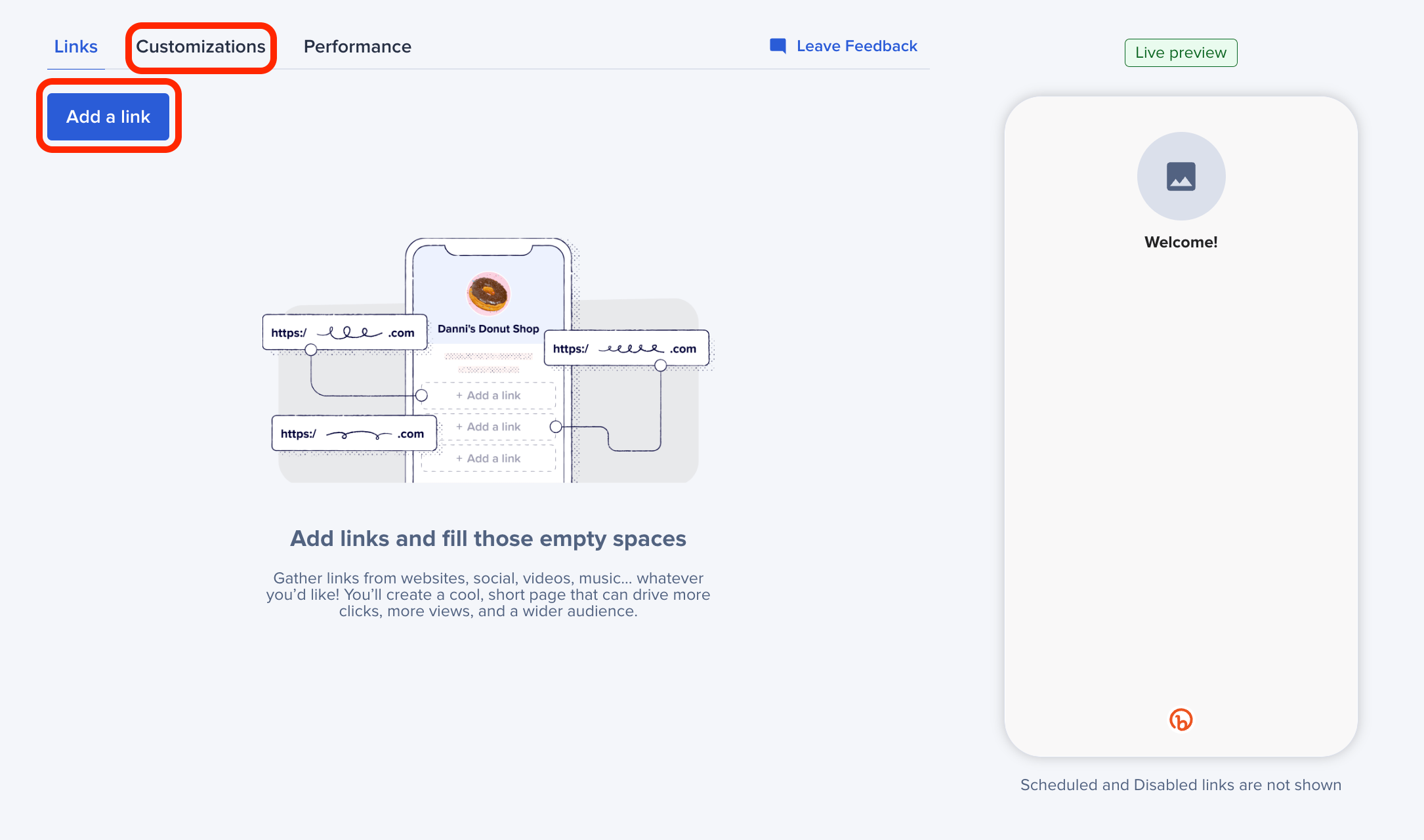Open Leave Feedback

pyautogui.click(x=856, y=46)
